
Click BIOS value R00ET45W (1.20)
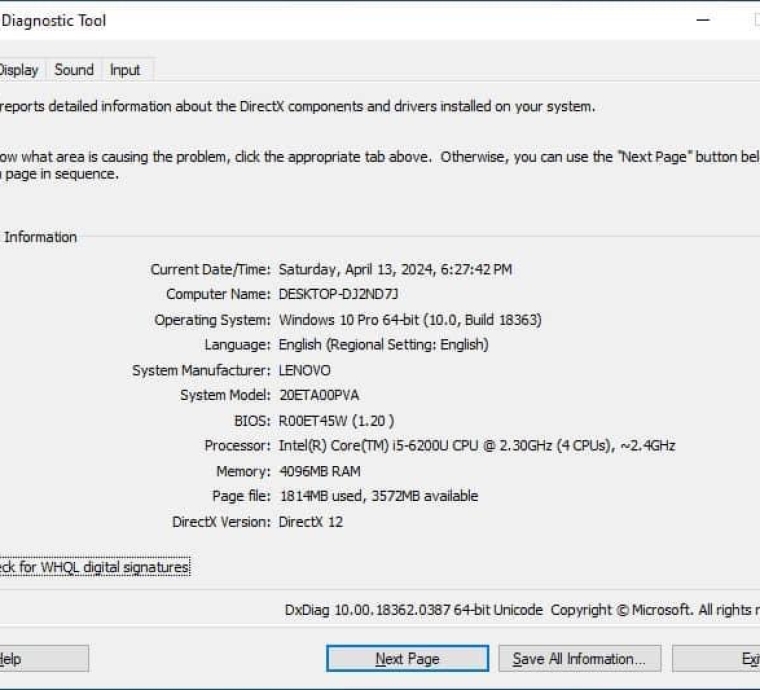(x=336, y=421)
